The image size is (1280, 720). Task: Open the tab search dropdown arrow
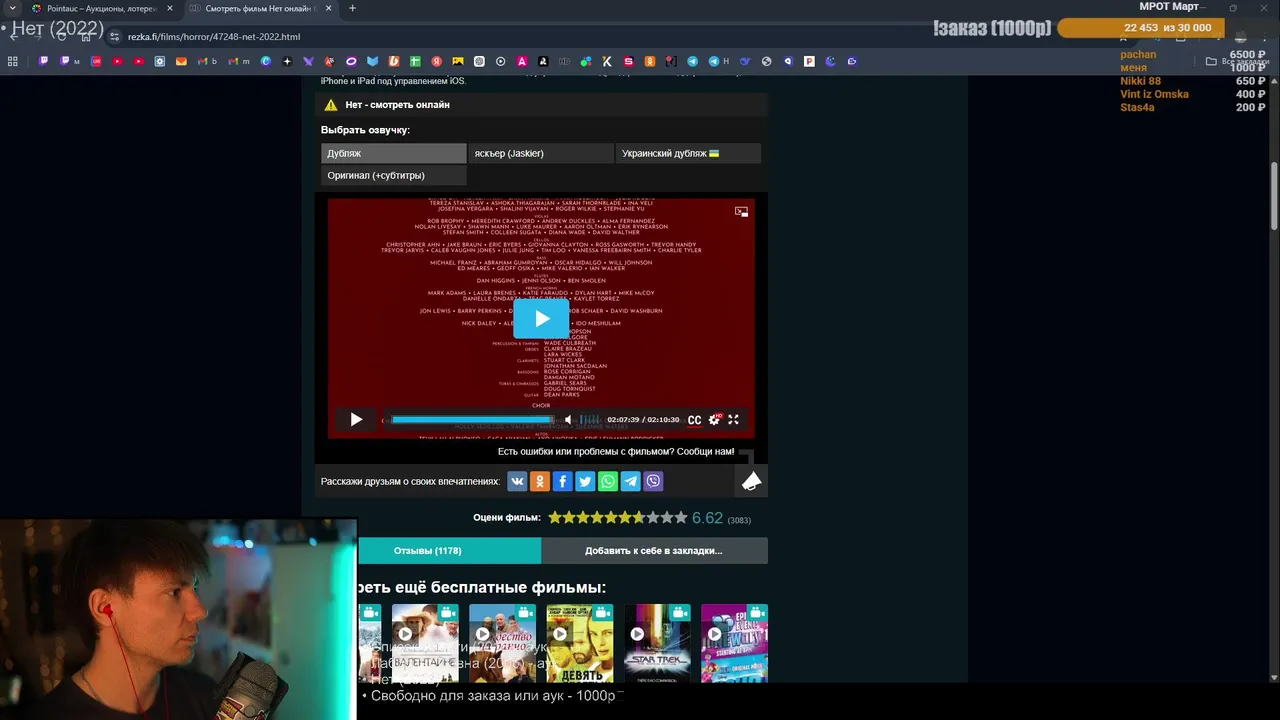click(x=12, y=8)
